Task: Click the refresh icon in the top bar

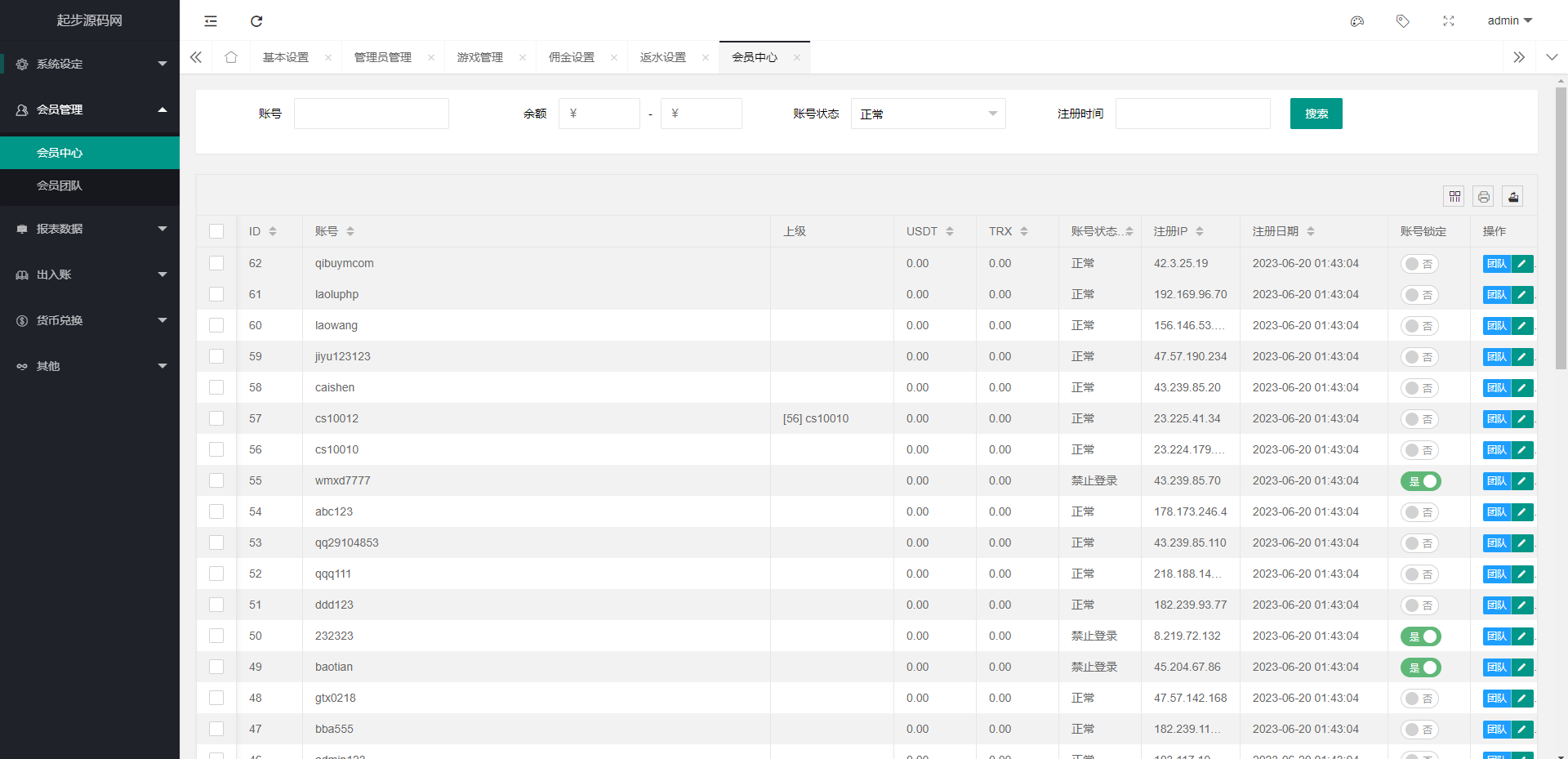Action: (256, 21)
